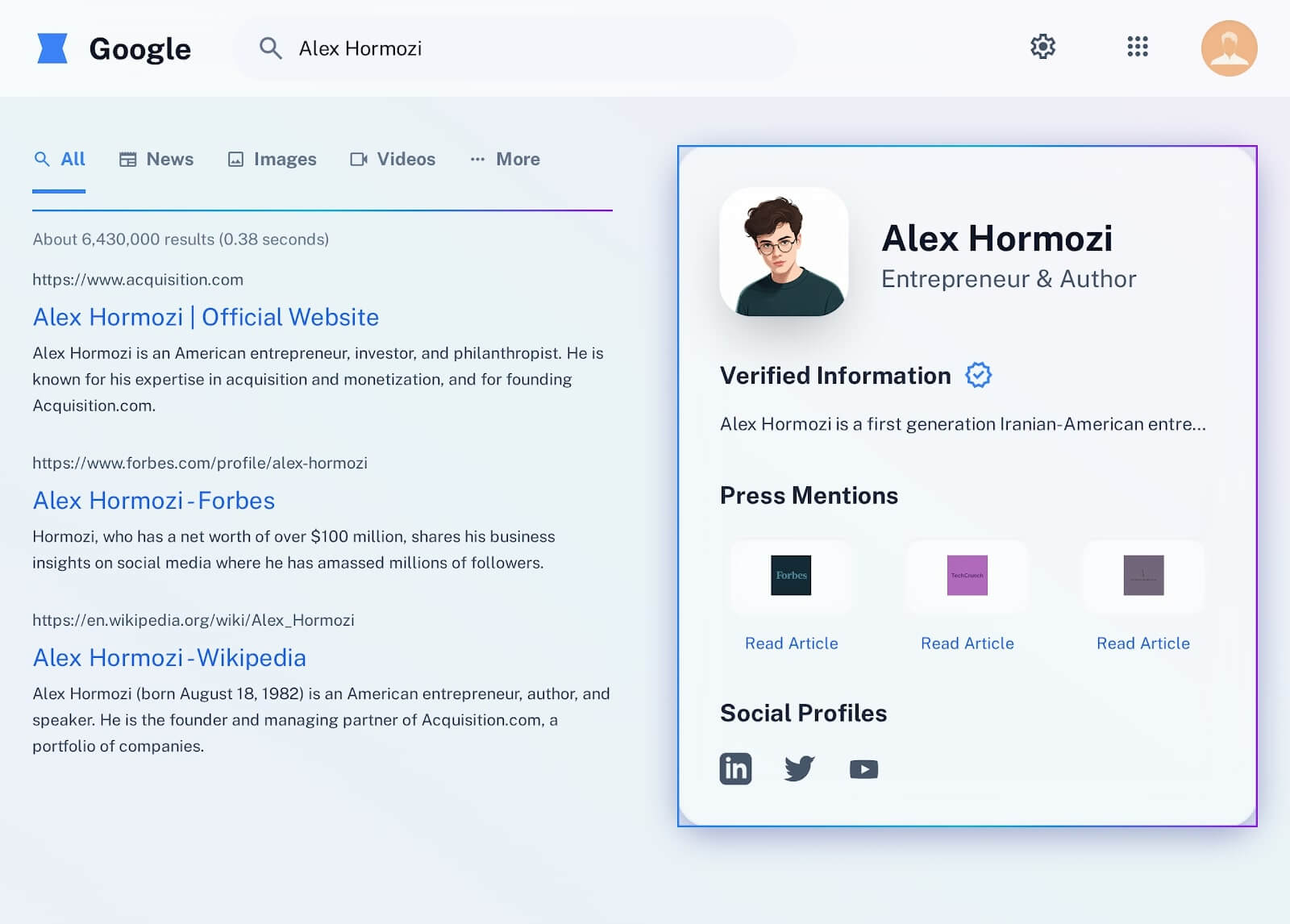Expand the More search options
1290x924 pixels.
[505, 159]
